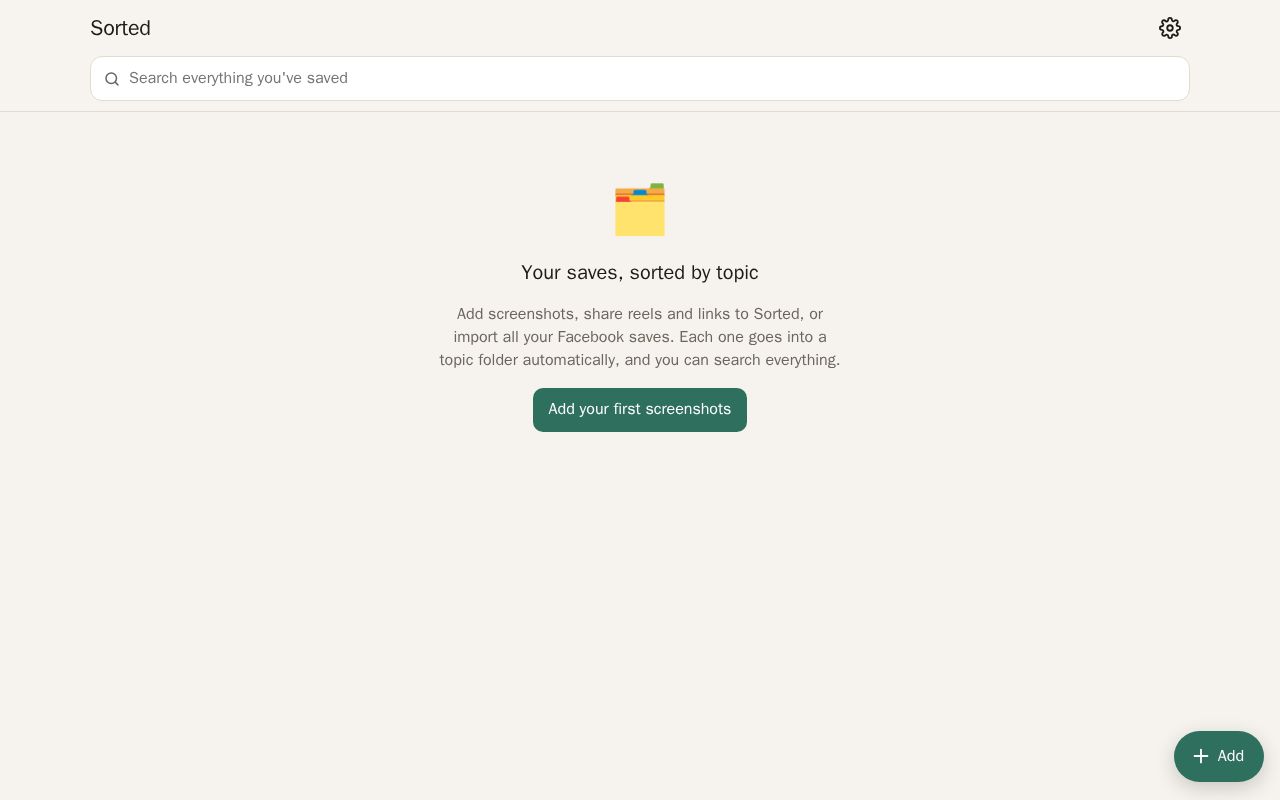Click the index dividers emoji above the heading

(640, 210)
